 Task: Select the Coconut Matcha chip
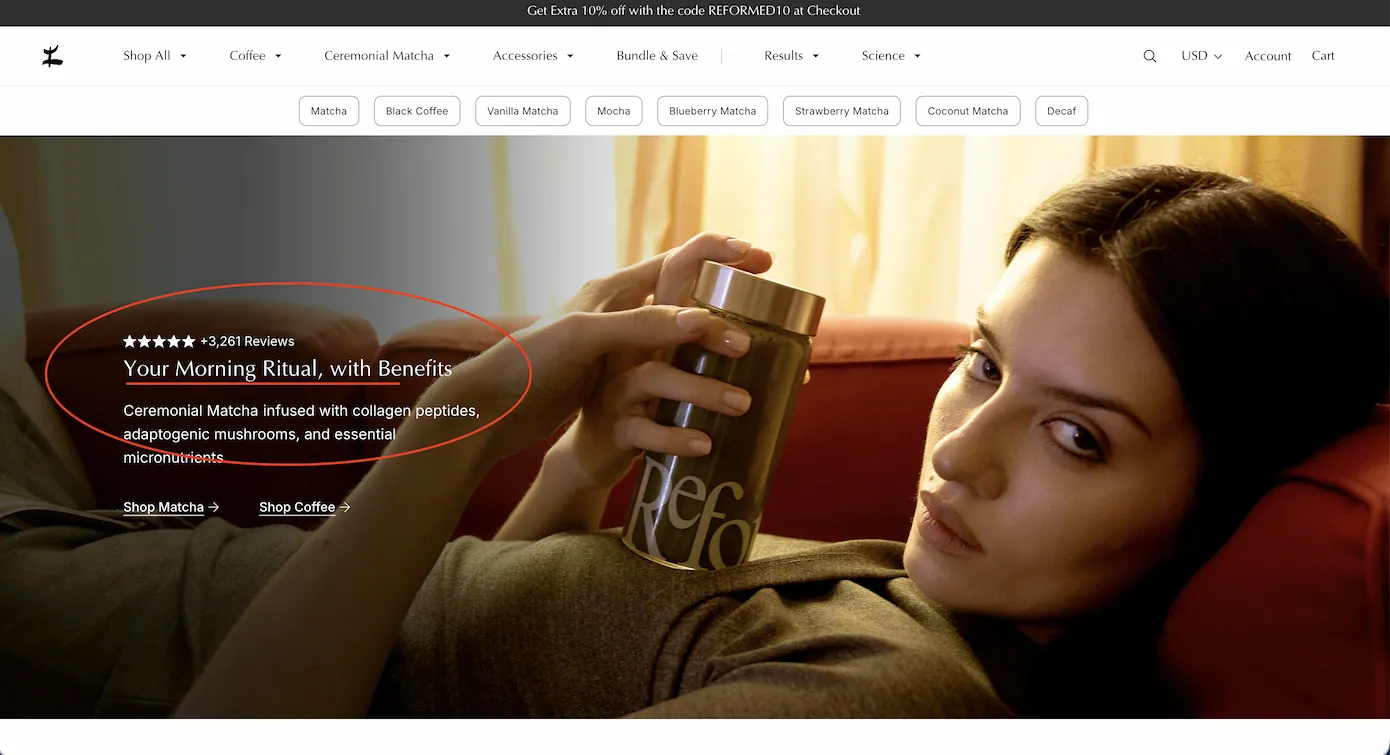pos(968,111)
